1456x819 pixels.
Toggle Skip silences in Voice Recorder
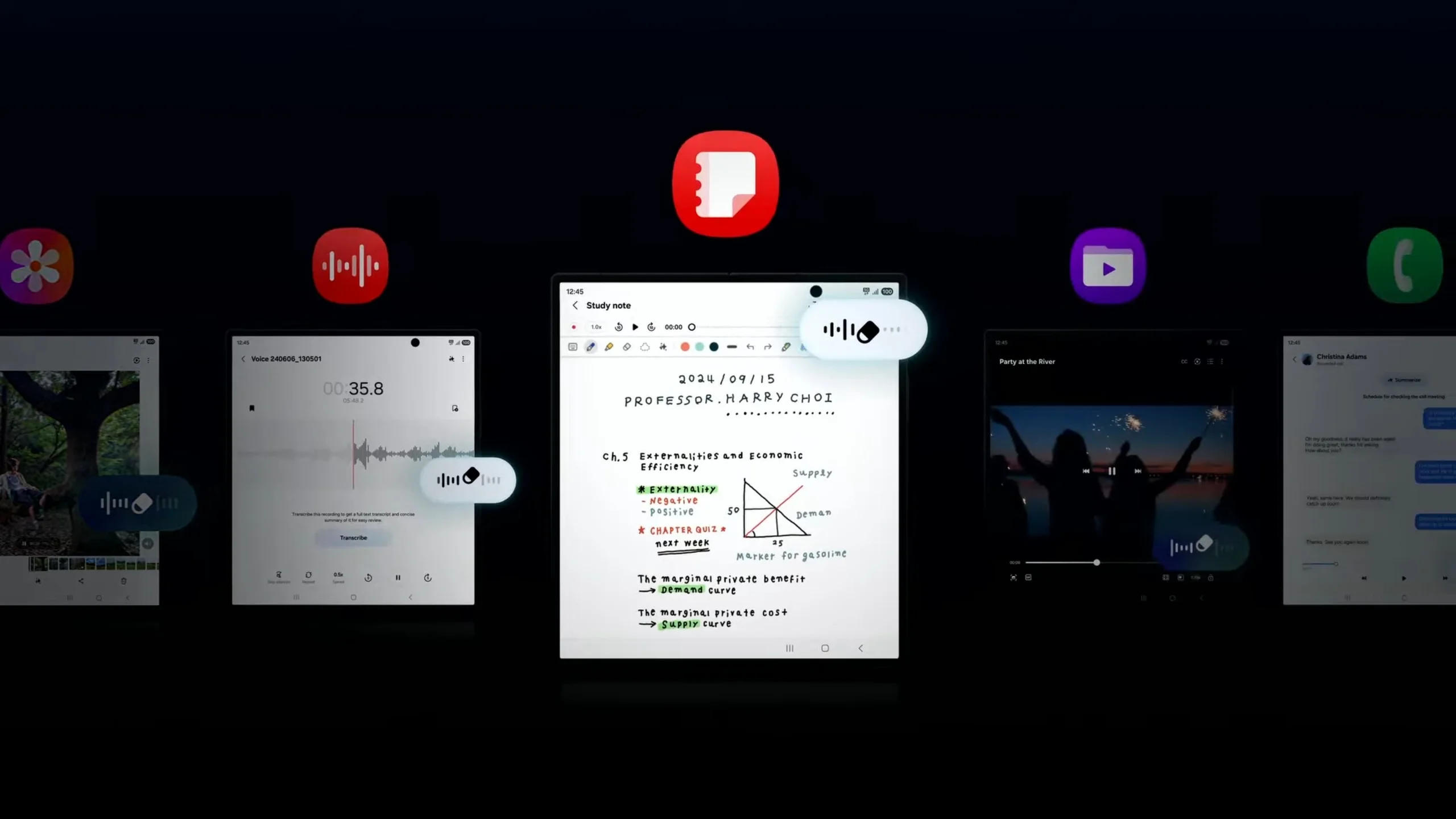click(x=279, y=577)
